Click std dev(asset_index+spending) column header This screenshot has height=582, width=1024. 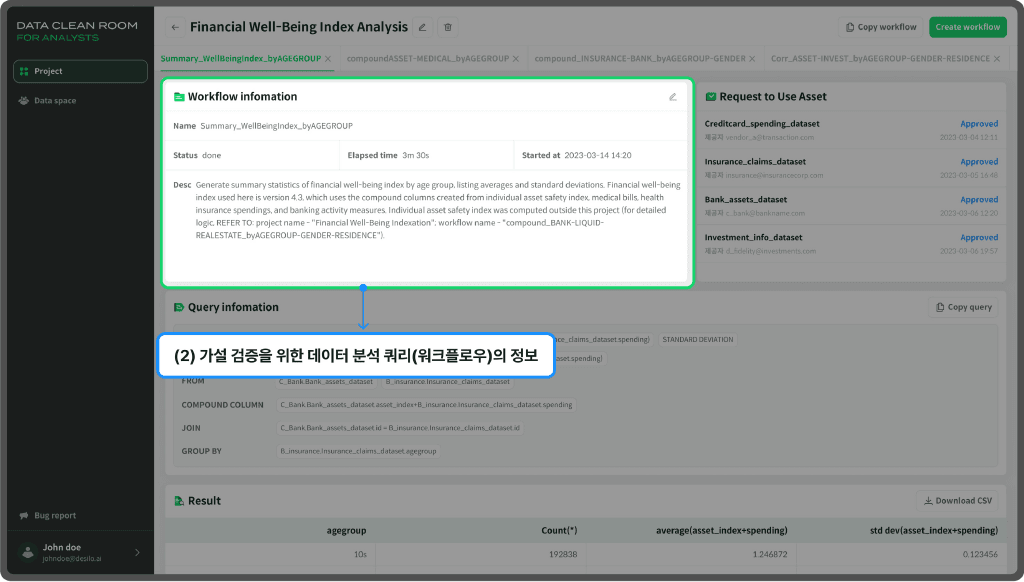point(934,531)
